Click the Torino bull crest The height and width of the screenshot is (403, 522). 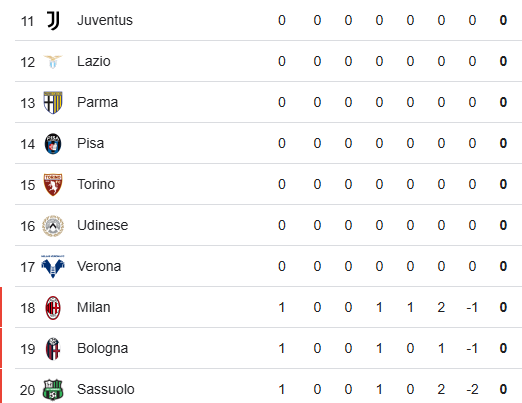(x=53, y=185)
